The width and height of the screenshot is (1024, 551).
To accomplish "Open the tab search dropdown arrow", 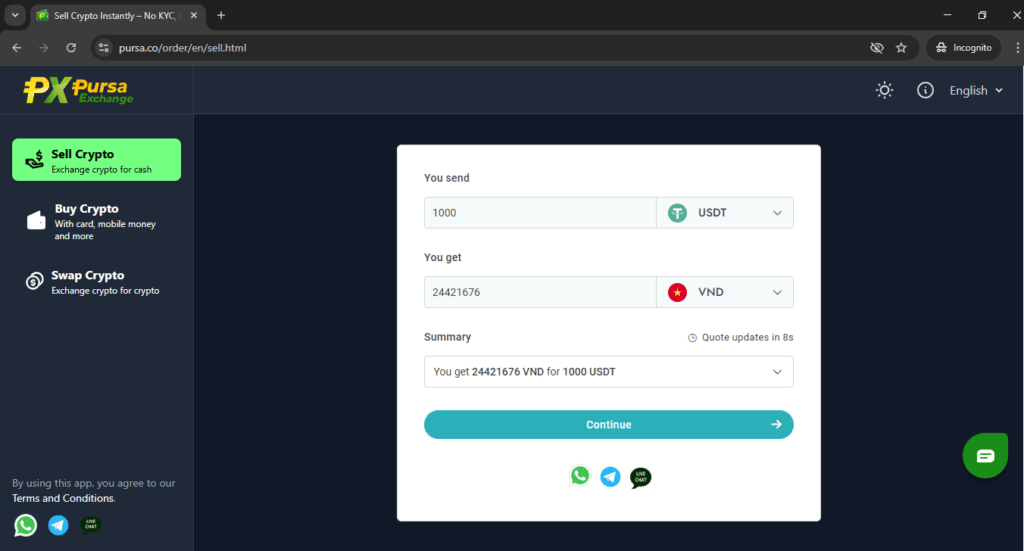I will 15,15.
